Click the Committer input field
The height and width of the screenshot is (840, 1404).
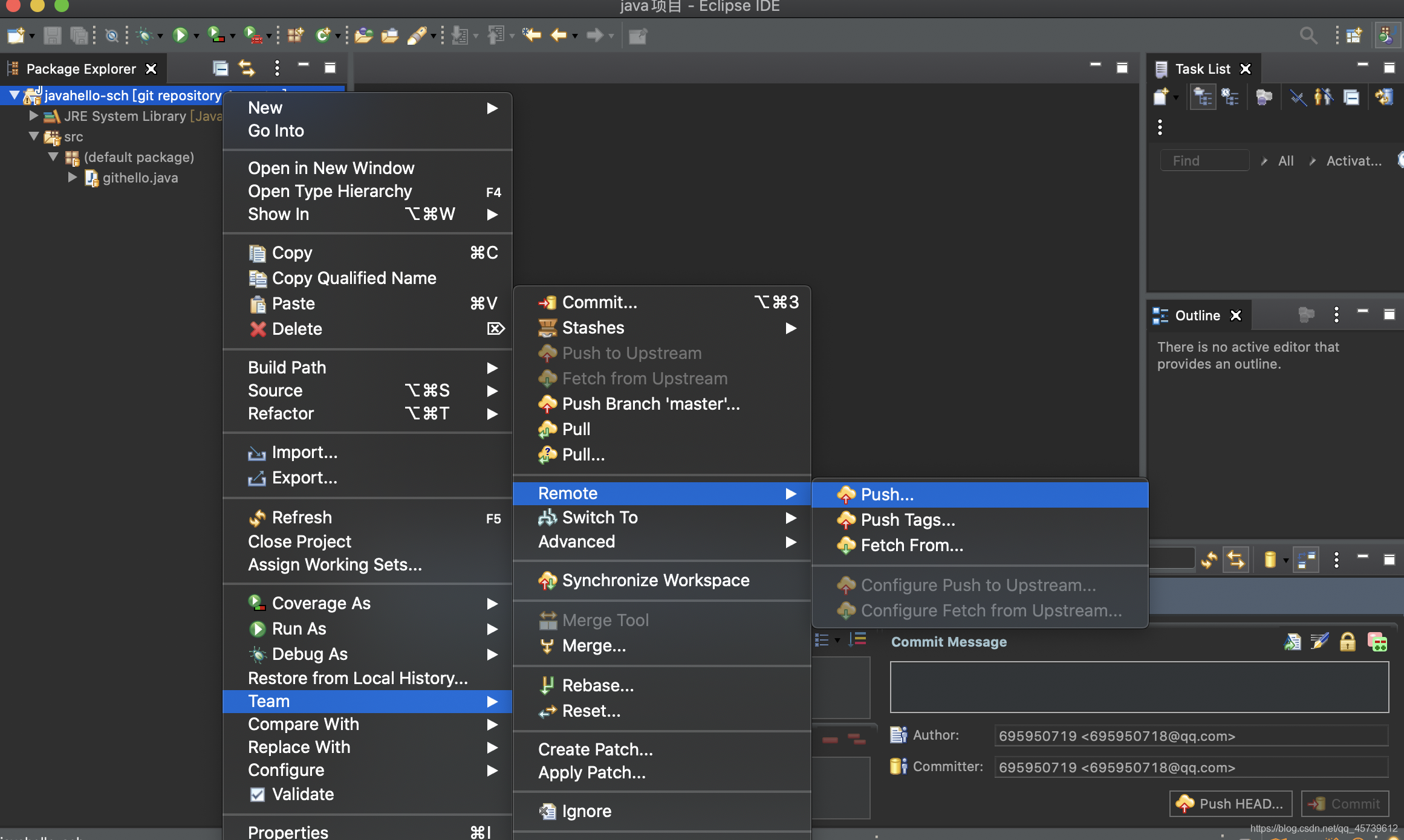[1191, 767]
